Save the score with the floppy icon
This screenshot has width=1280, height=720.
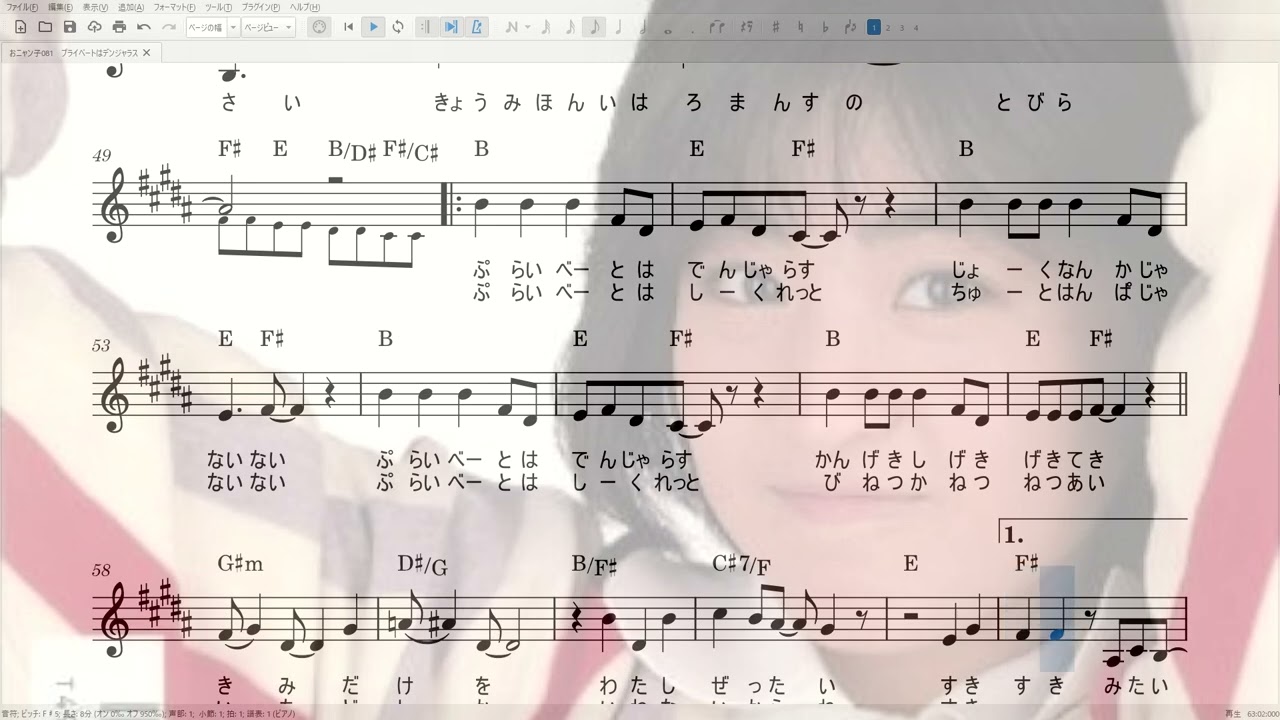click(x=69, y=27)
